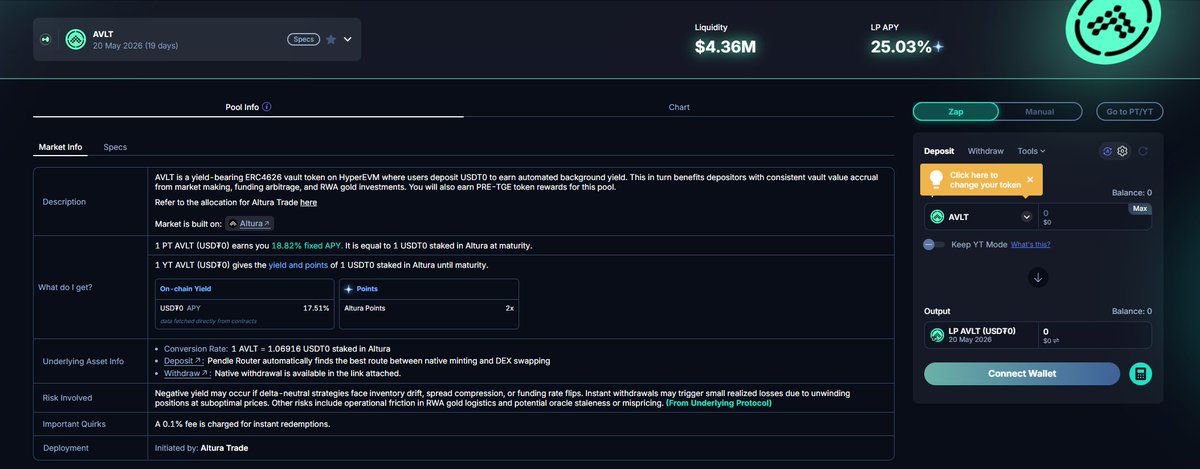Click the chain logo left of the AVLT header

(46, 39)
